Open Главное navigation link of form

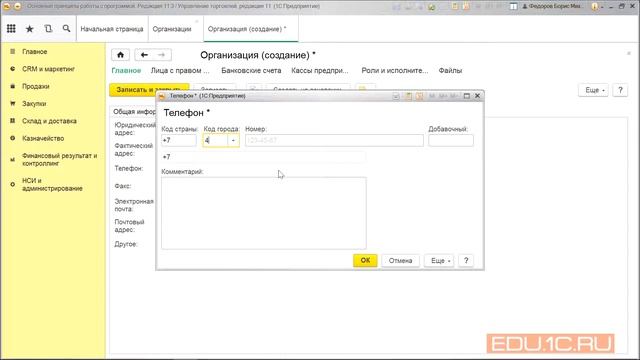pyautogui.click(x=126, y=71)
